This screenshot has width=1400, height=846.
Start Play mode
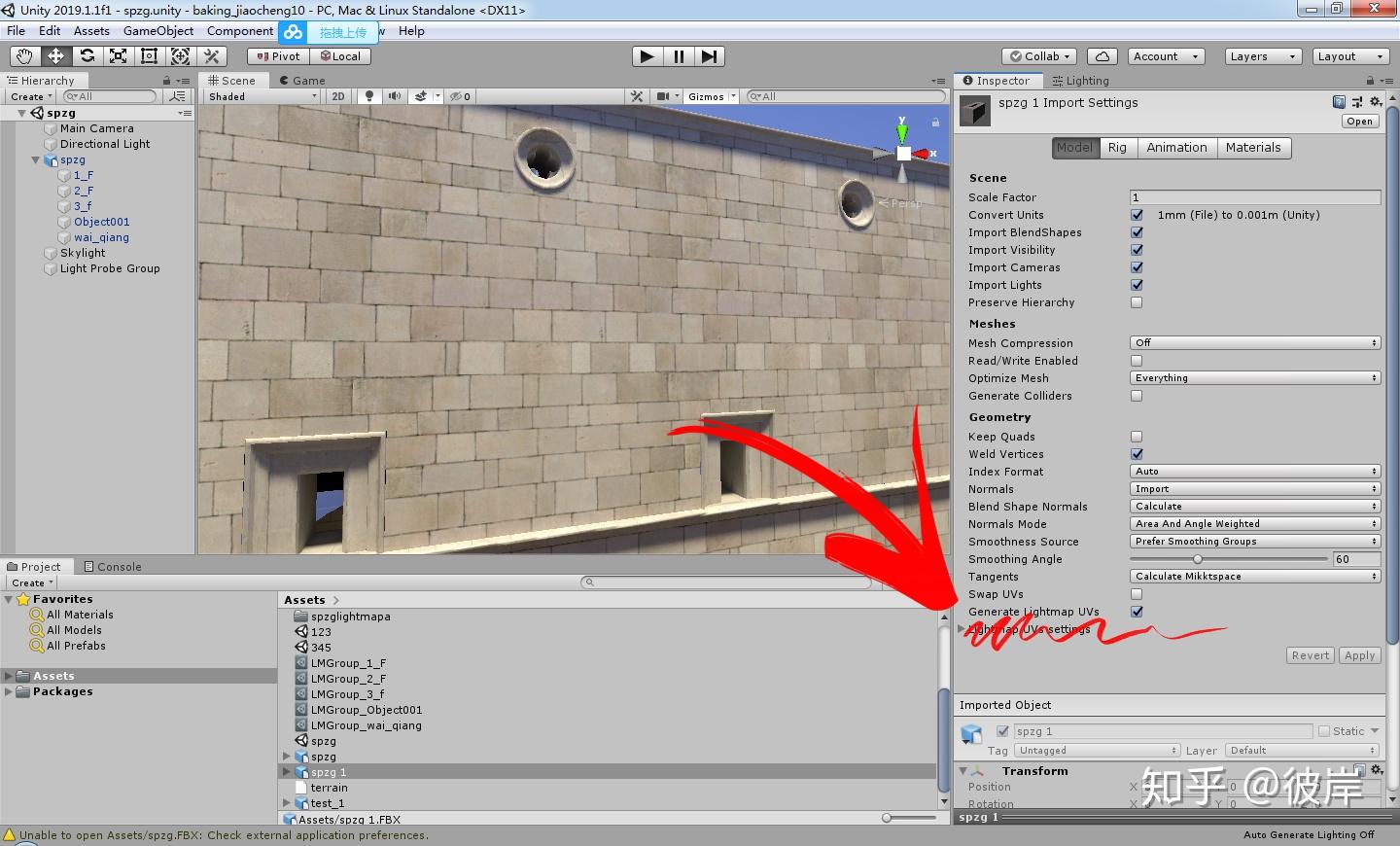[647, 56]
